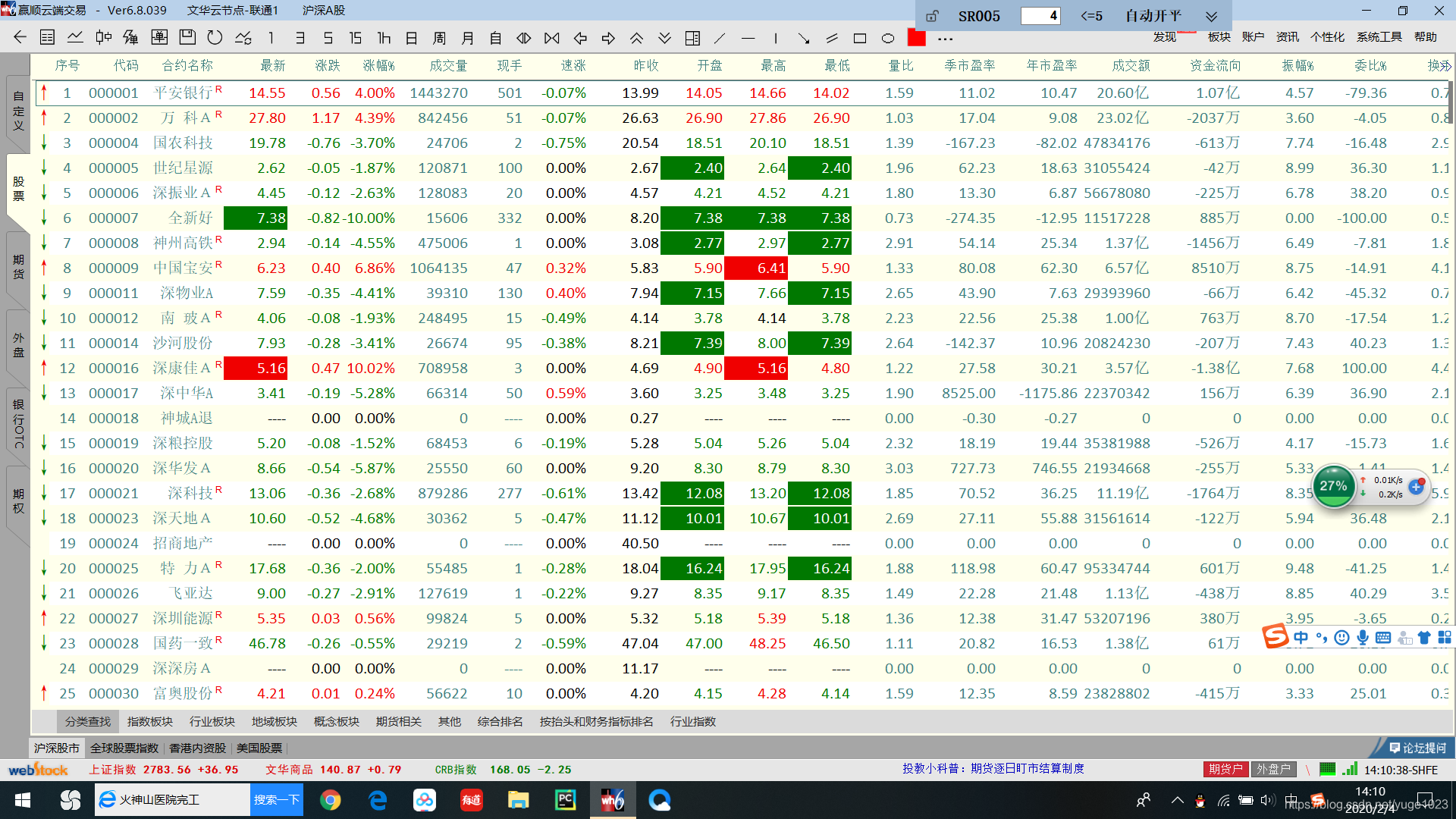Click the lightning order (闪单) icon

130,37
